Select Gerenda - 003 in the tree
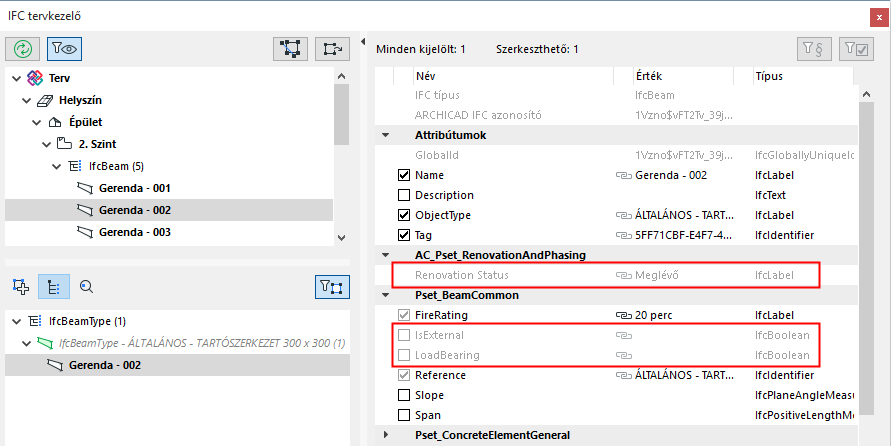The height and width of the screenshot is (446, 891). coord(135,232)
